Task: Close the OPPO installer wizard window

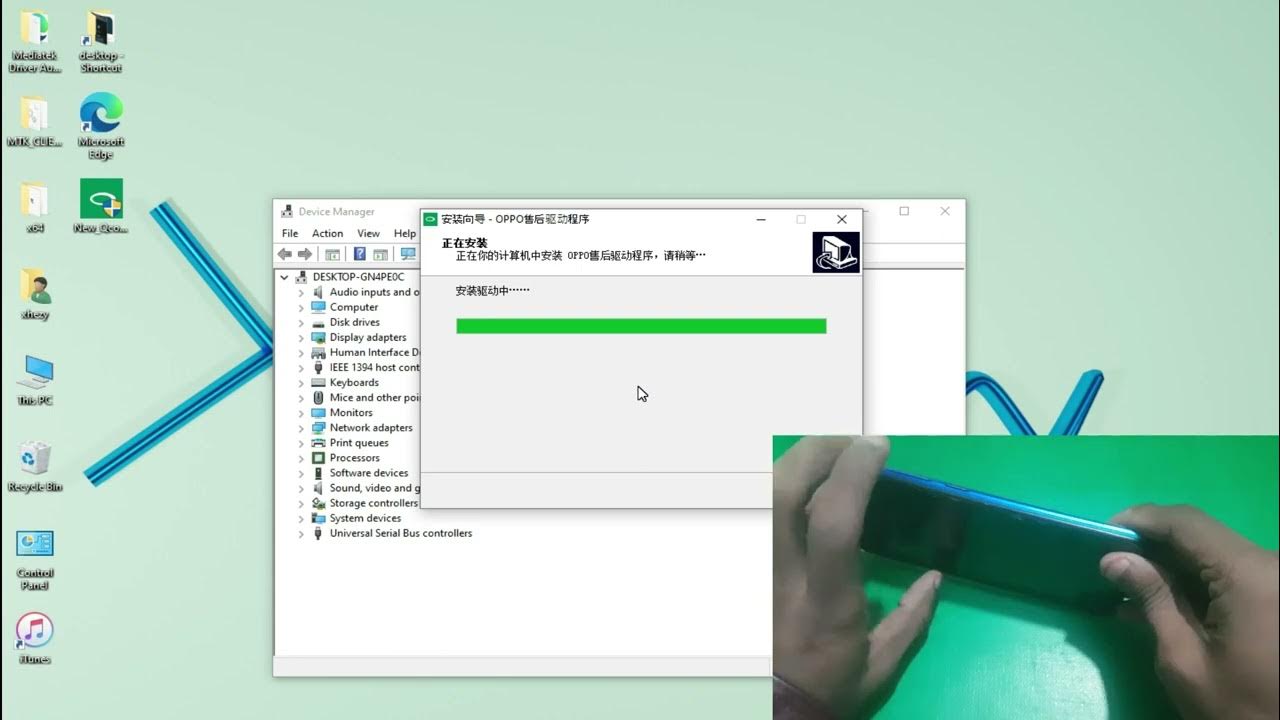Action: pos(842,219)
